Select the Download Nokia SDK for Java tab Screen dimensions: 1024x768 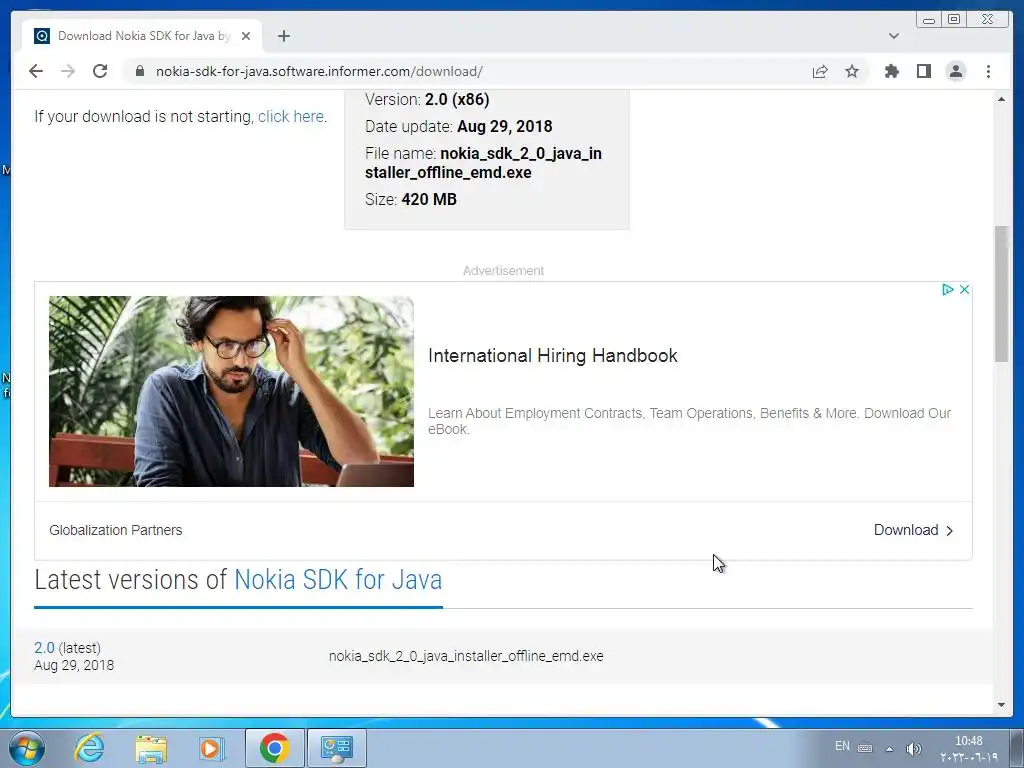(142, 36)
